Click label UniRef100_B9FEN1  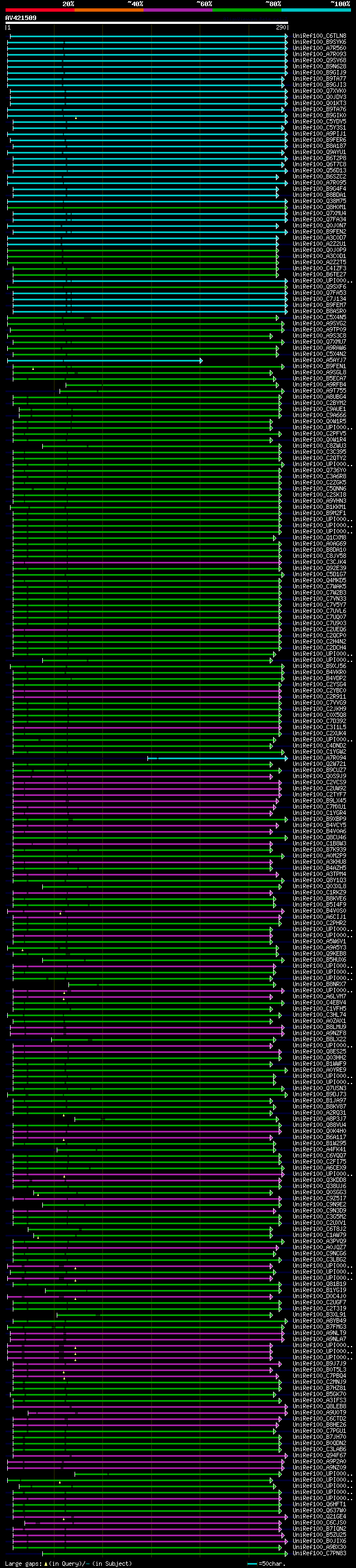coord(319,367)
